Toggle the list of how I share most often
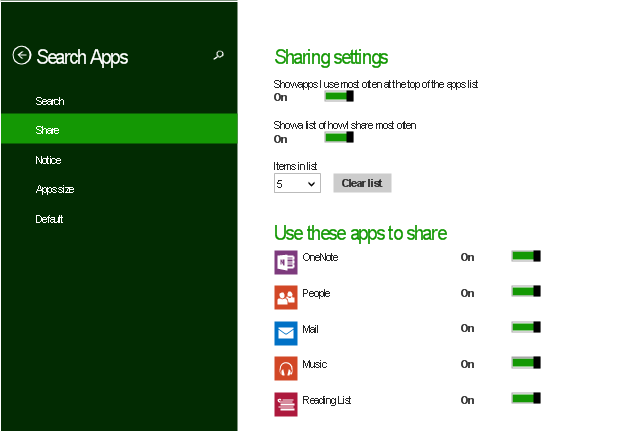 coord(339,138)
